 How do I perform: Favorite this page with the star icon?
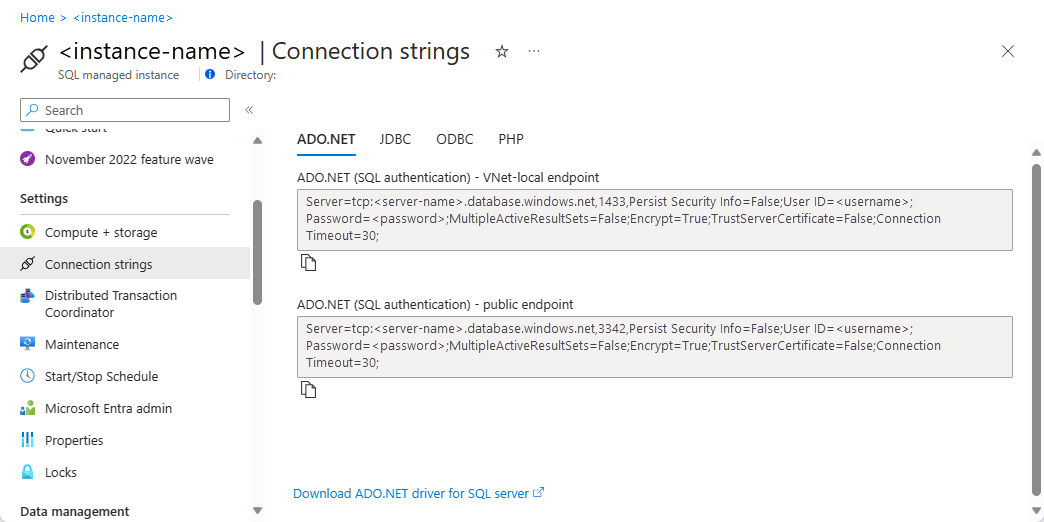click(502, 51)
